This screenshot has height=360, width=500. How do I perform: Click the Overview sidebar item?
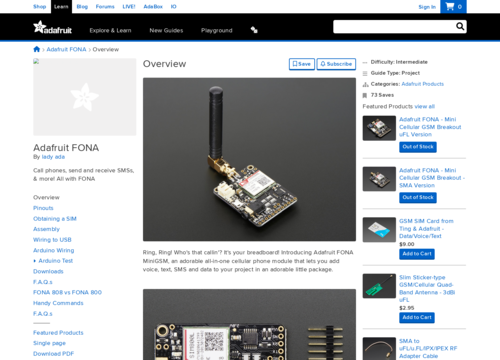46,197
